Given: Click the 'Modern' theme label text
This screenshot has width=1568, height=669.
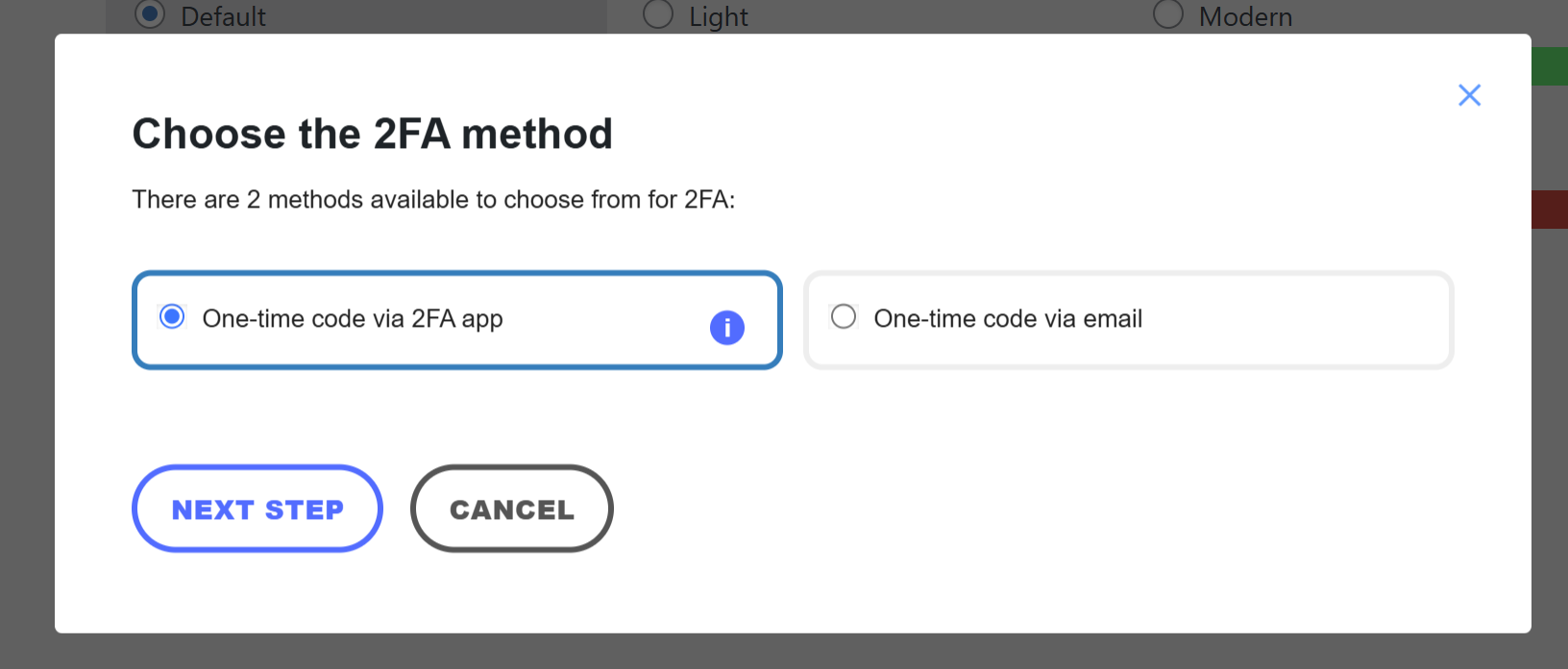Looking at the screenshot, I should point(1245,16).
